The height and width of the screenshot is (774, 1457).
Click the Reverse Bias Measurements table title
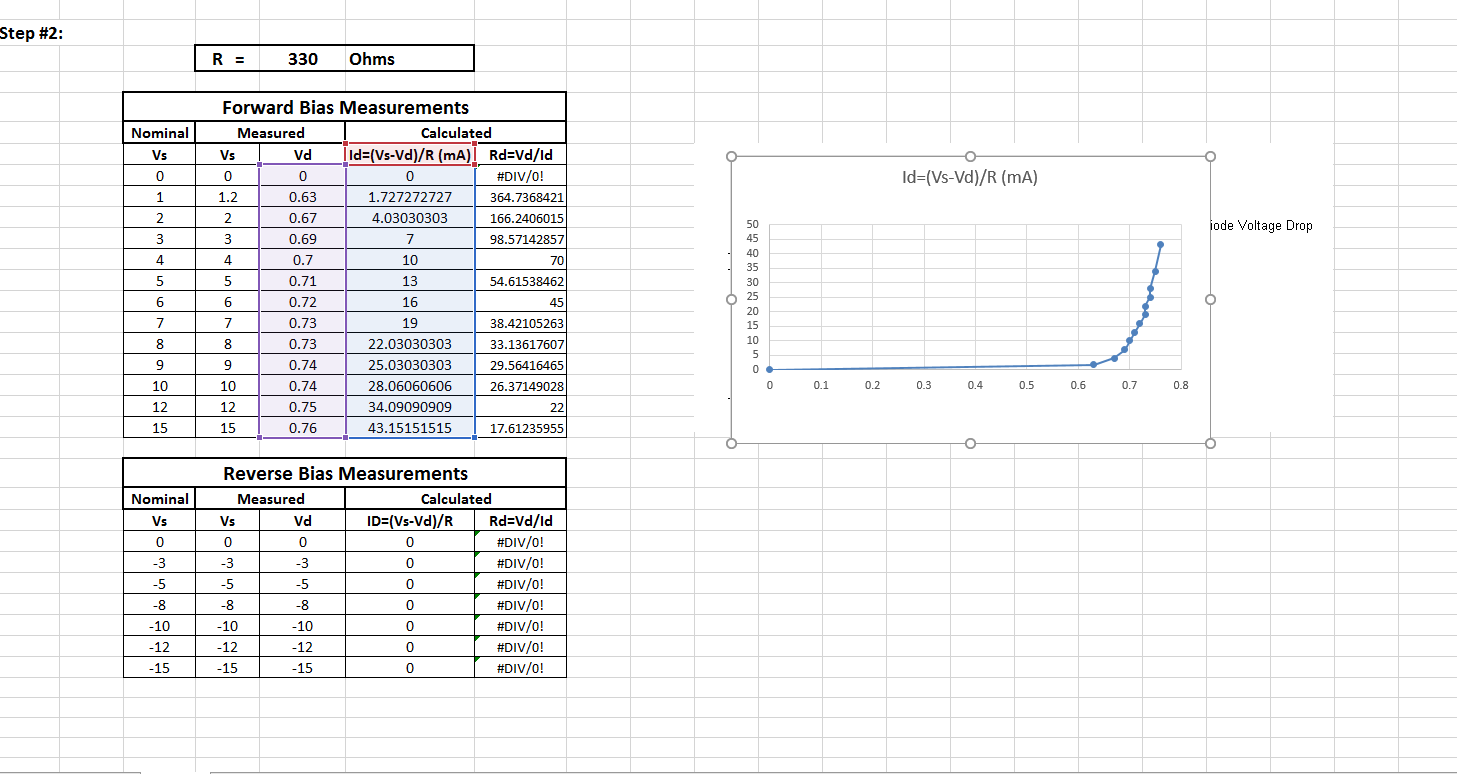[345, 473]
